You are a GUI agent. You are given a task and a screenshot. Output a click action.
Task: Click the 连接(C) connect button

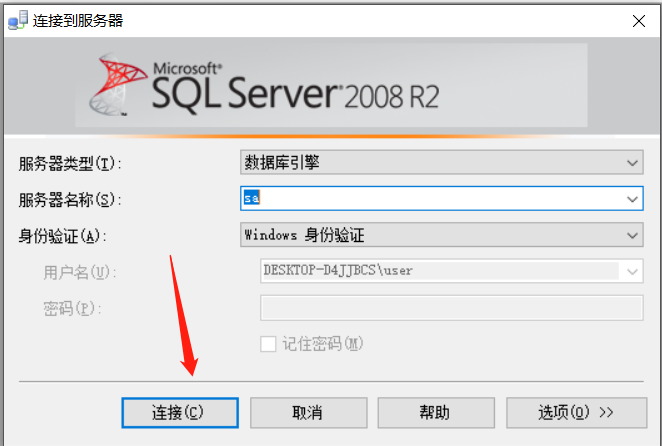[180, 412]
